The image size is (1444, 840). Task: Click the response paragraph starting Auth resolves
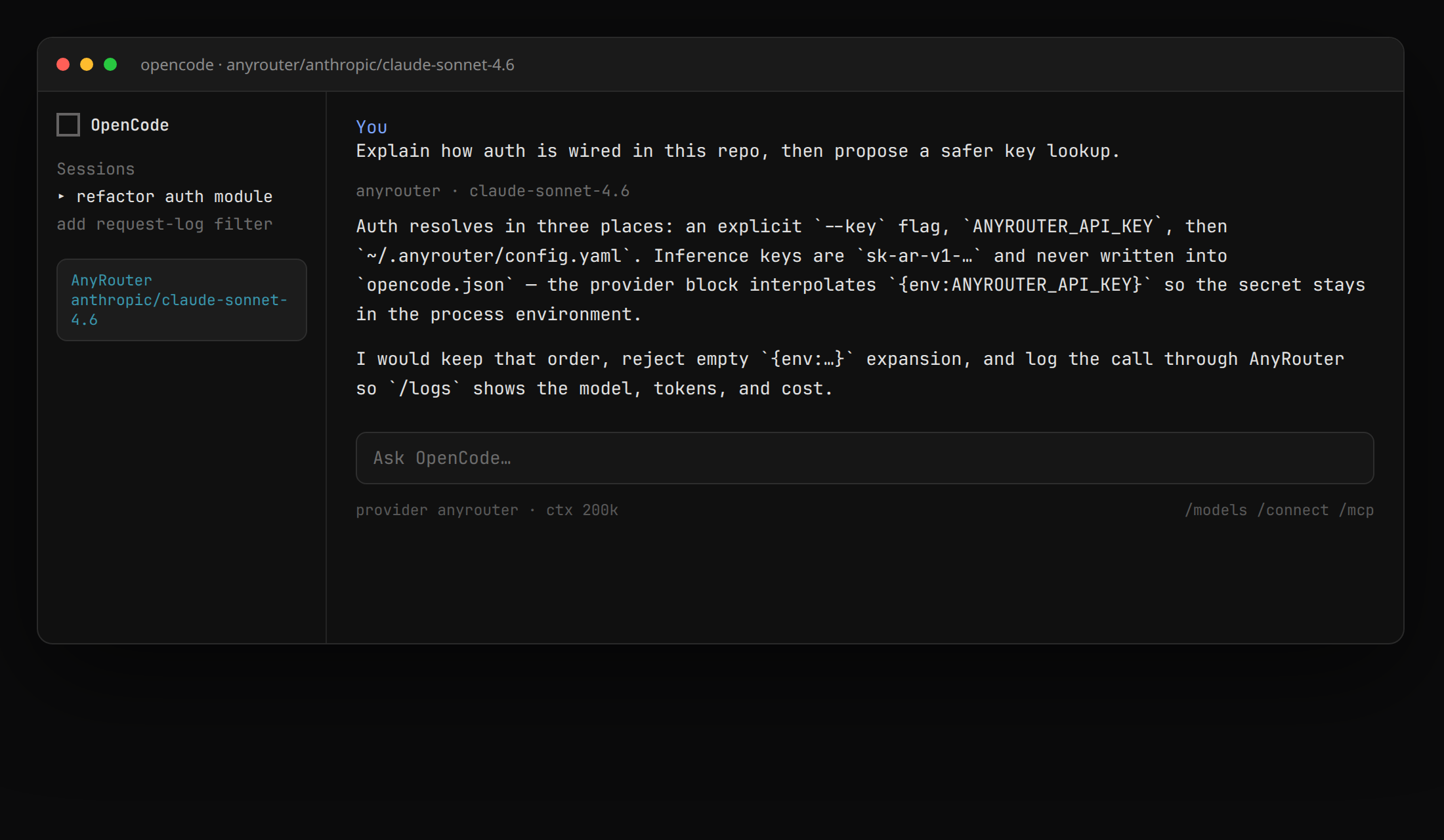[x=860, y=270]
